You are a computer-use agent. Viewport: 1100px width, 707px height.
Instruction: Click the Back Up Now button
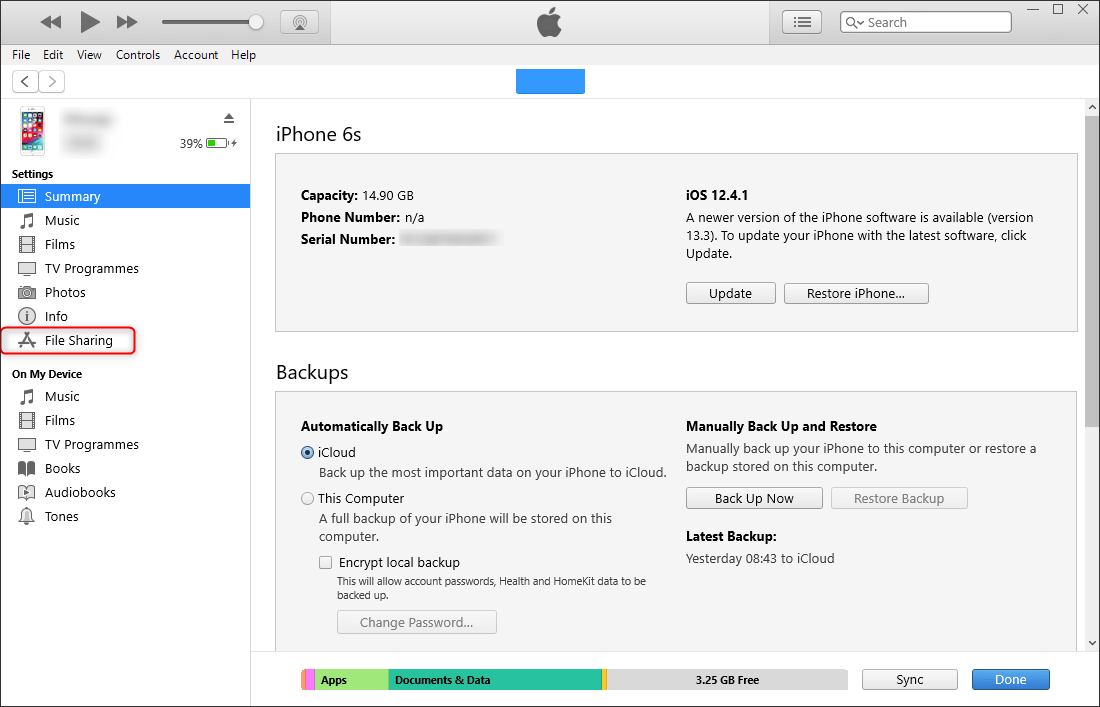(754, 499)
